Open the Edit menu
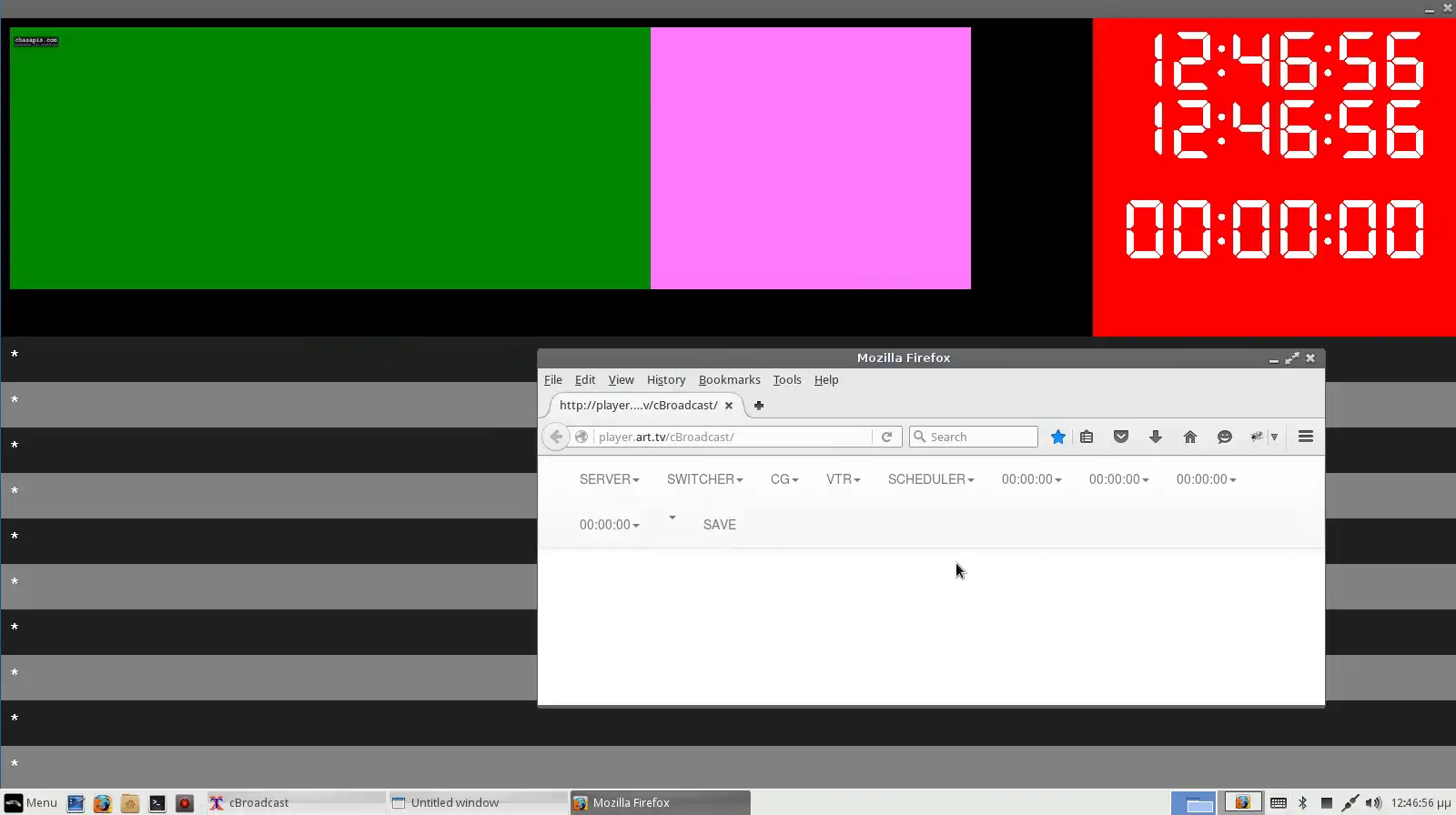 (585, 380)
